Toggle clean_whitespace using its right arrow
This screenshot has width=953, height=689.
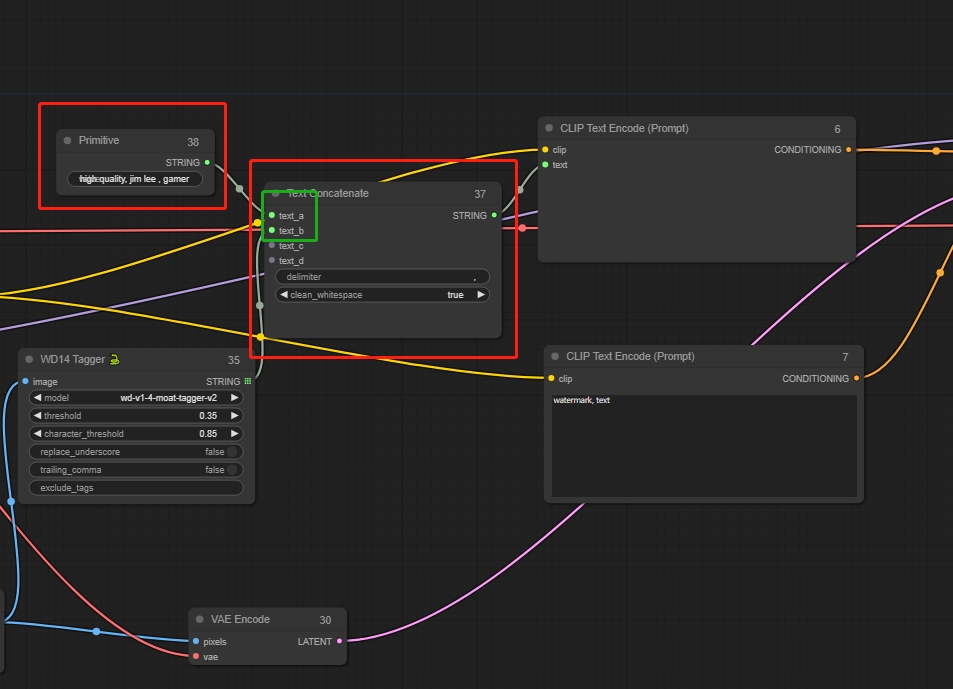[x=481, y=295]
